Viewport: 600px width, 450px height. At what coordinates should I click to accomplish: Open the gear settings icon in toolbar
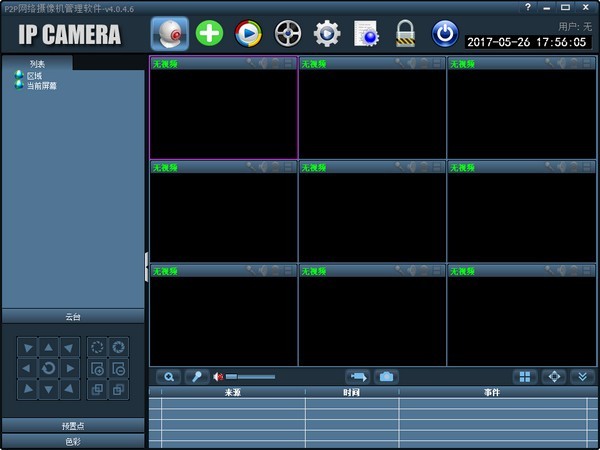click(x=327, y=34)
